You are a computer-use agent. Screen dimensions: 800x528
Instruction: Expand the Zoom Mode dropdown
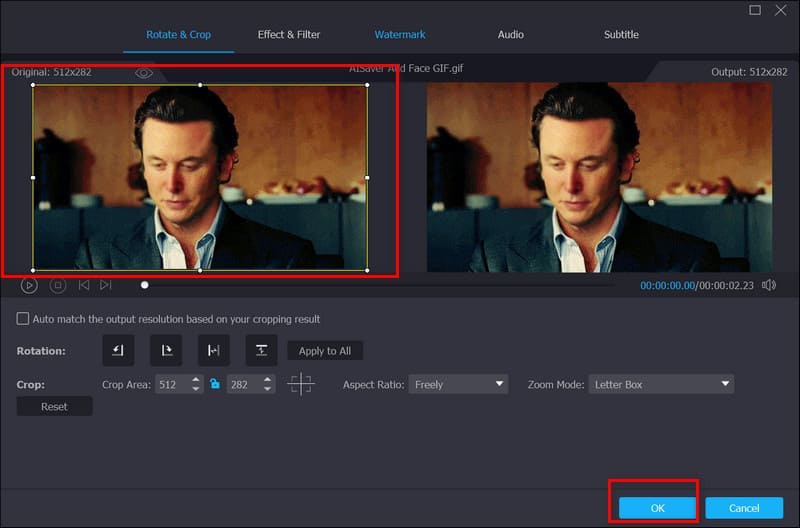tap(661, 384)
